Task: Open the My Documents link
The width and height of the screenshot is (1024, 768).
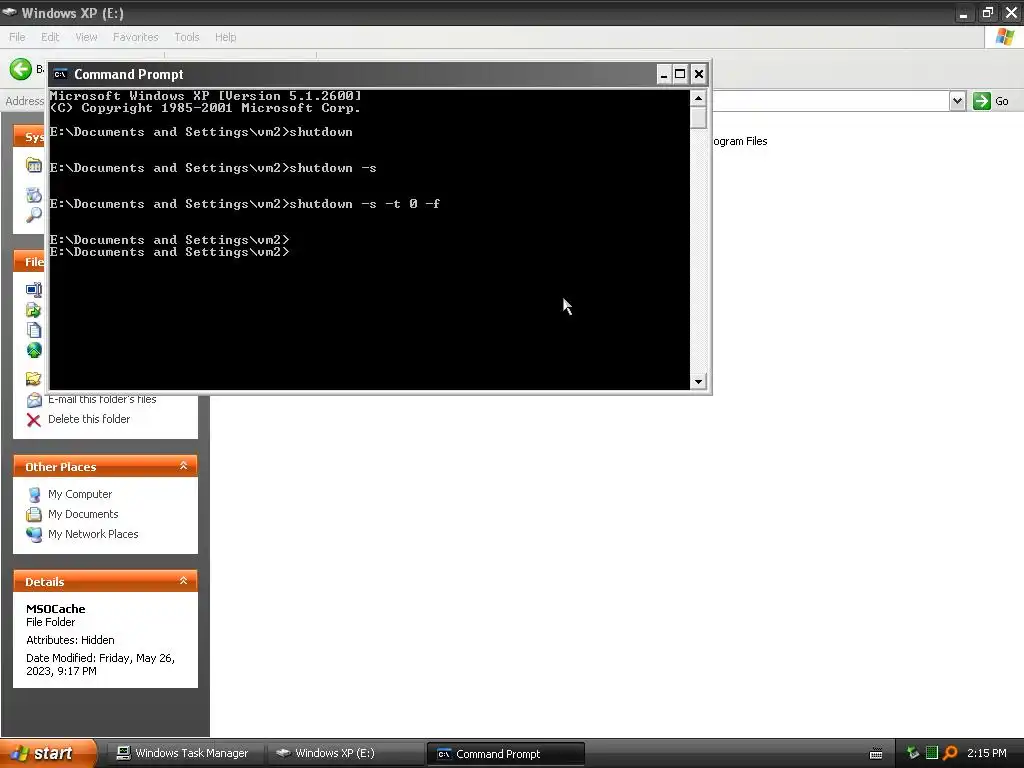Action: click(x=83, y=515)
